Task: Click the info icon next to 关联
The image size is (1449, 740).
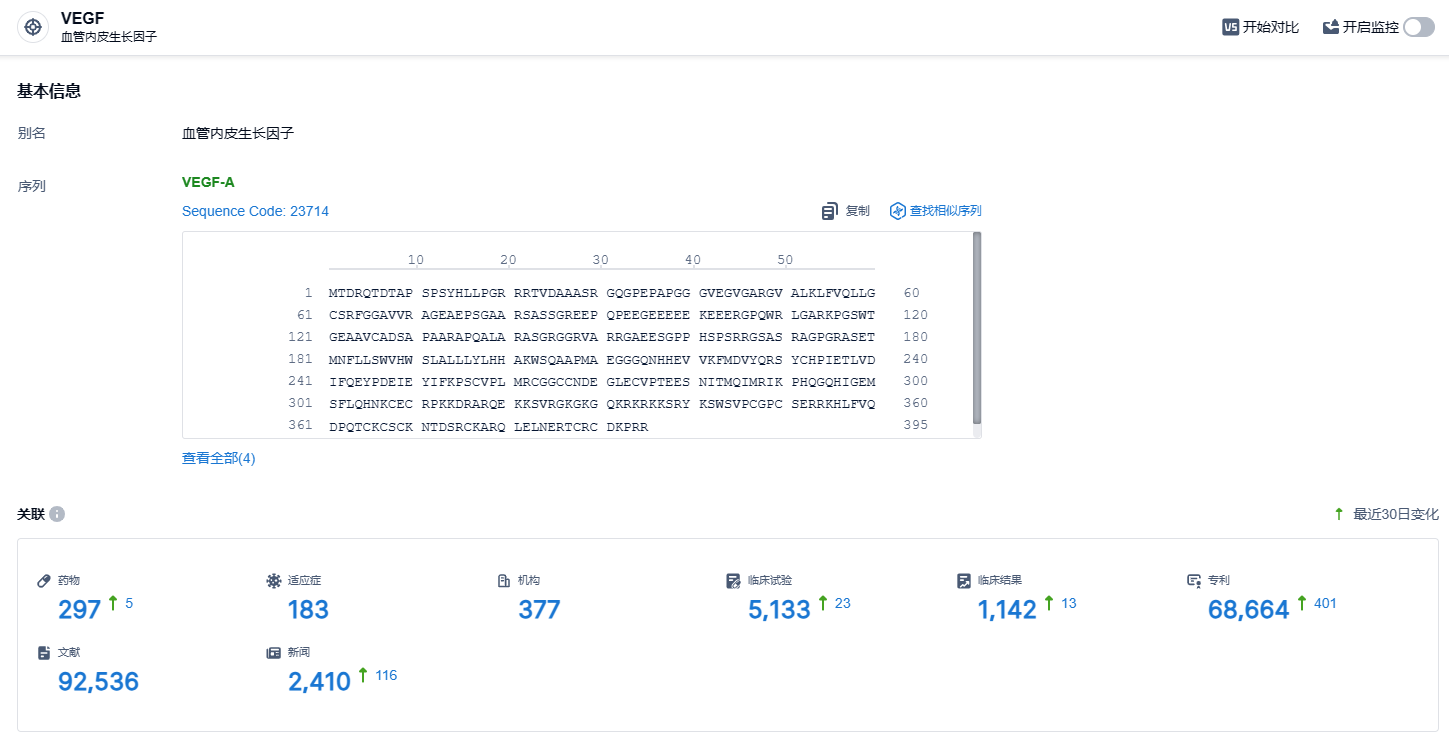Action: coord(57,514)
